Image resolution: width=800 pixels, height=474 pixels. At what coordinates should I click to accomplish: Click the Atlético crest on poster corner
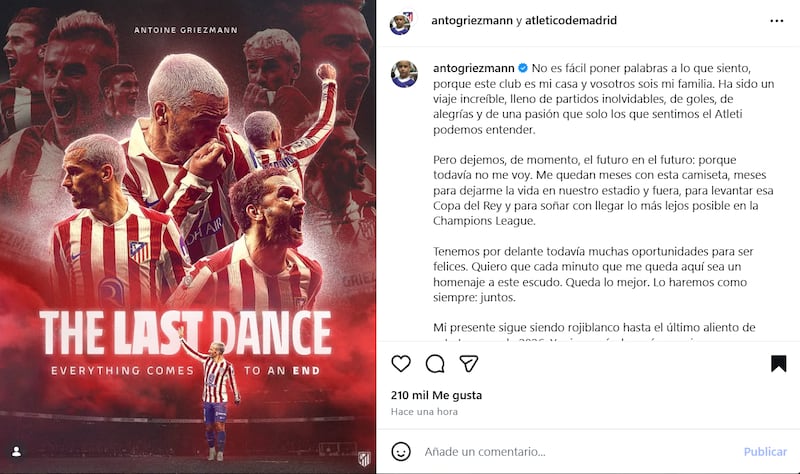pyautogui.click(x=364, y=457)
